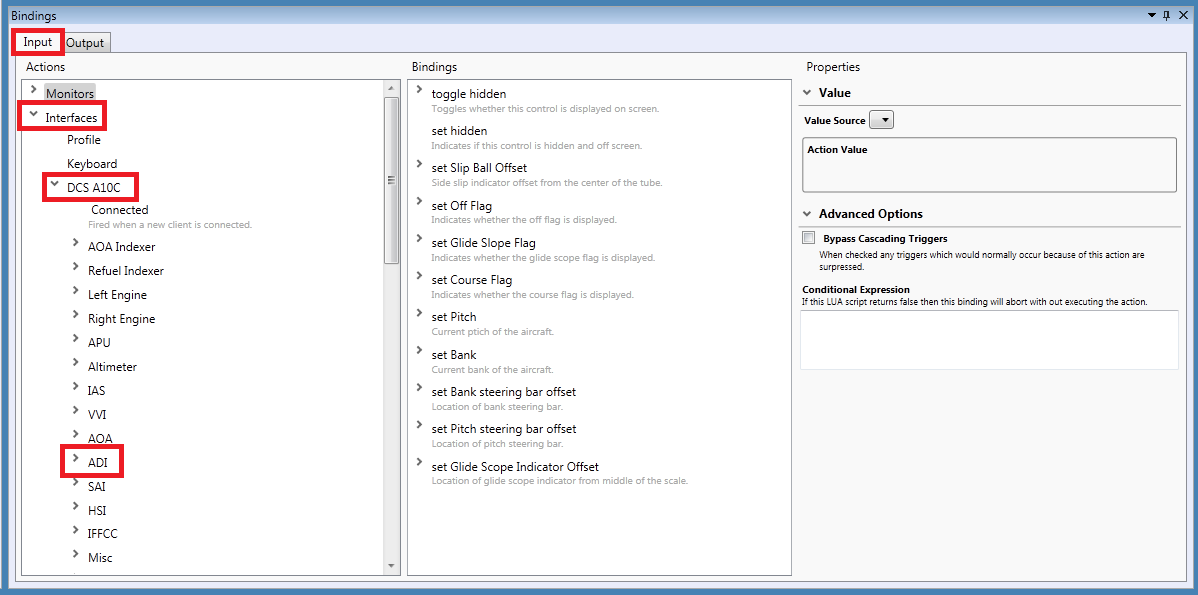Select the Altimeter tree label

[x=112, y=367]
